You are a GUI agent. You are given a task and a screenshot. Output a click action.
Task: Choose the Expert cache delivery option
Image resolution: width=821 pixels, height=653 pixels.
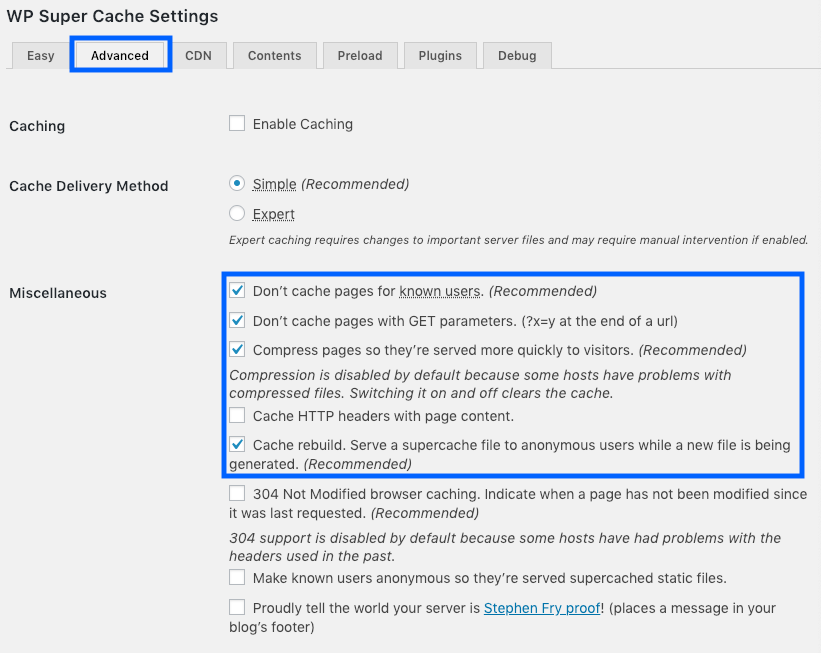point(237,213)
